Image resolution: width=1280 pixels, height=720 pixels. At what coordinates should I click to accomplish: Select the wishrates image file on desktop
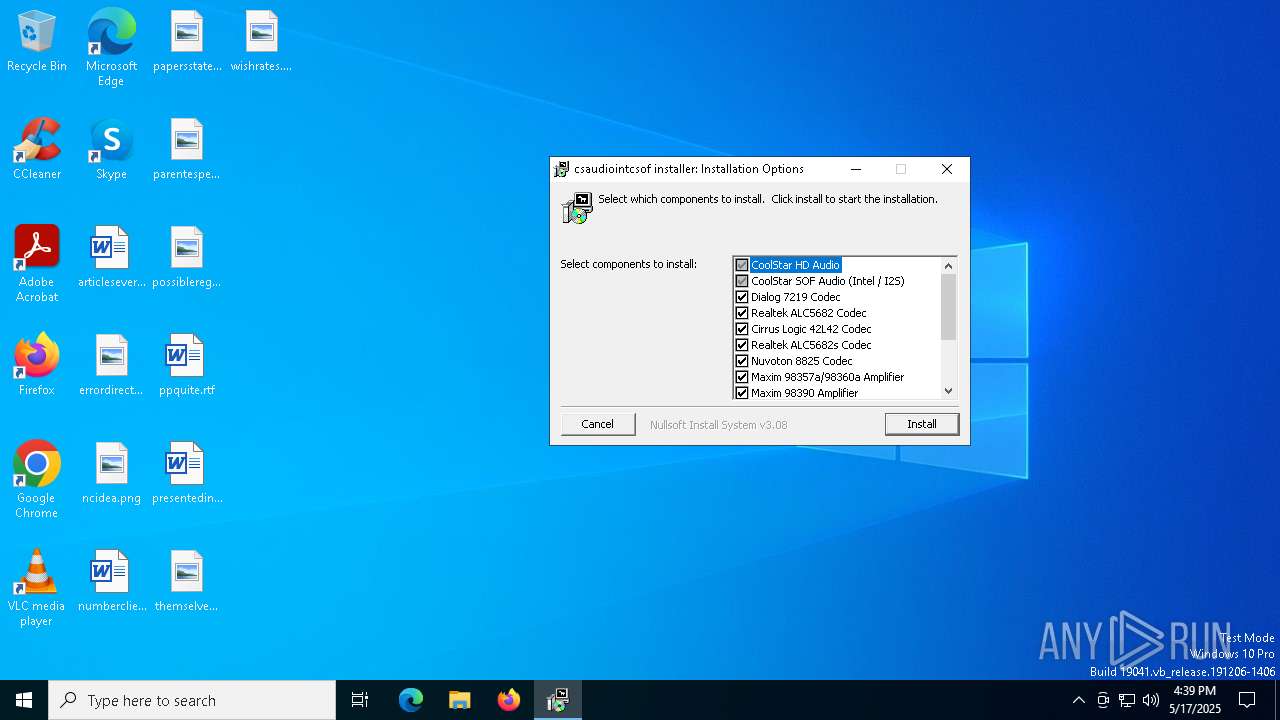click(x=261, y=42)
